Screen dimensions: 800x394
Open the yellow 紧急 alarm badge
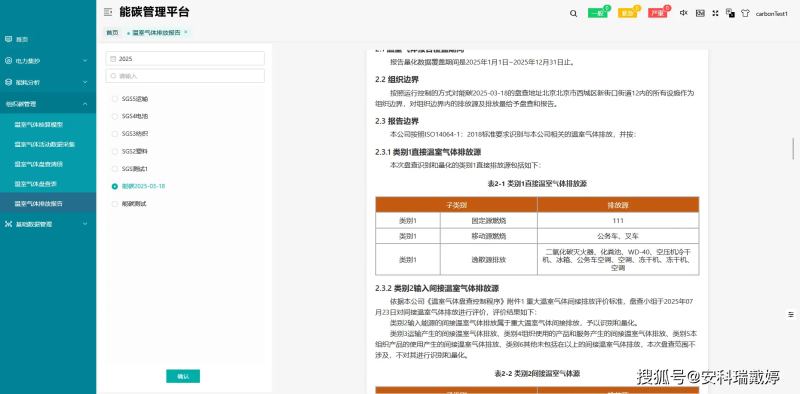coord(628,13)
